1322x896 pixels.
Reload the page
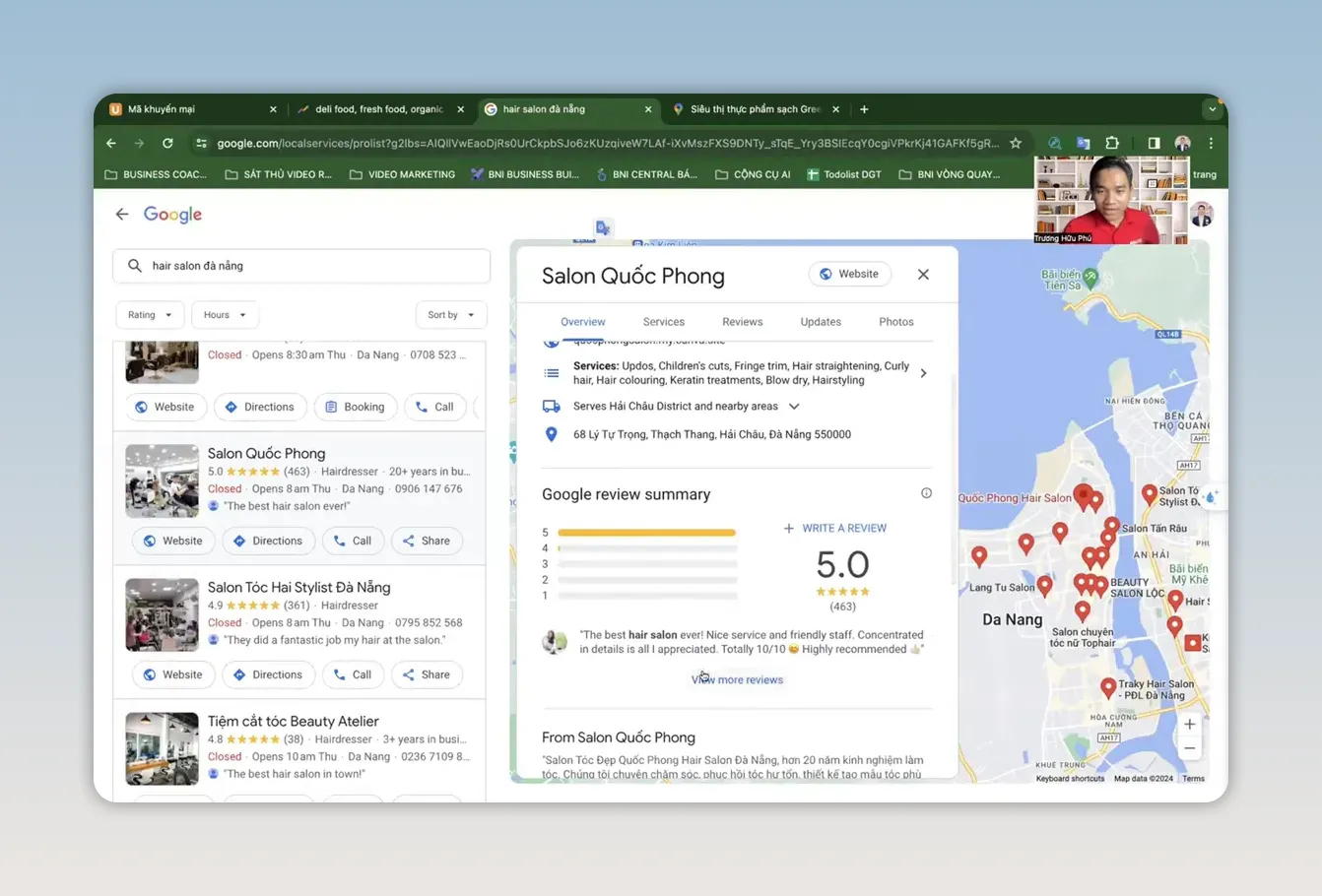pyautogui.click(x=167, y=143)
